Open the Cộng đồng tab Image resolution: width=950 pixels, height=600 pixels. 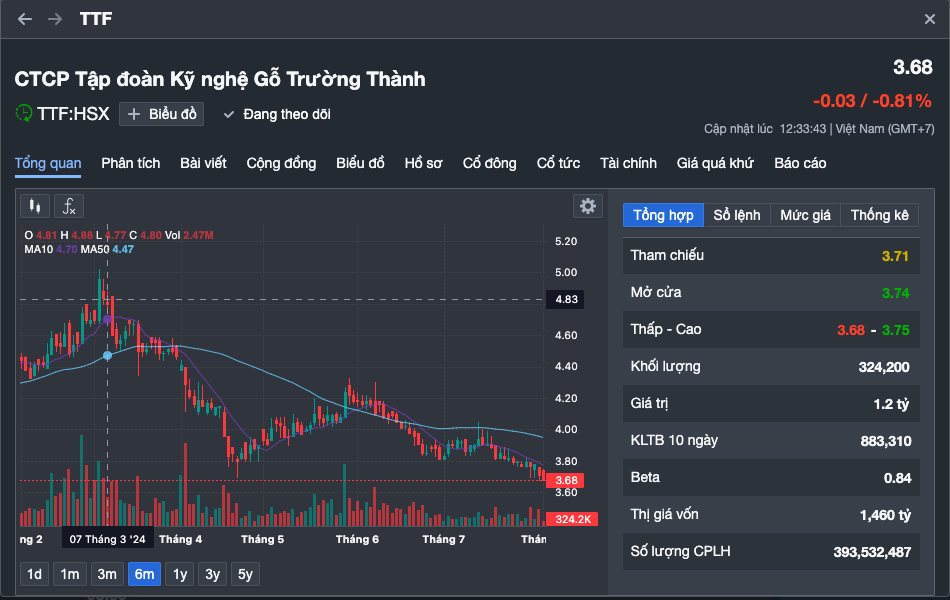click(281, 164)
